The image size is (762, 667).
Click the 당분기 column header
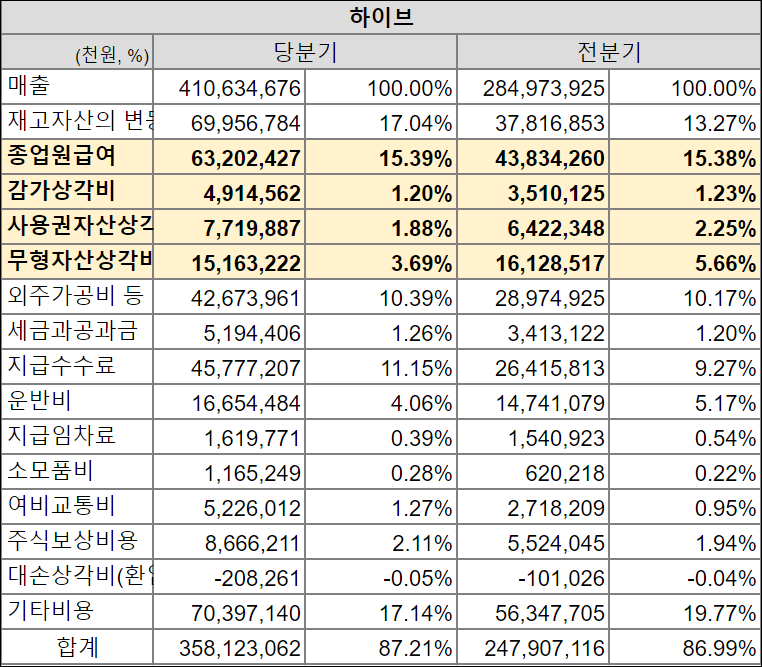coord(305,51)
